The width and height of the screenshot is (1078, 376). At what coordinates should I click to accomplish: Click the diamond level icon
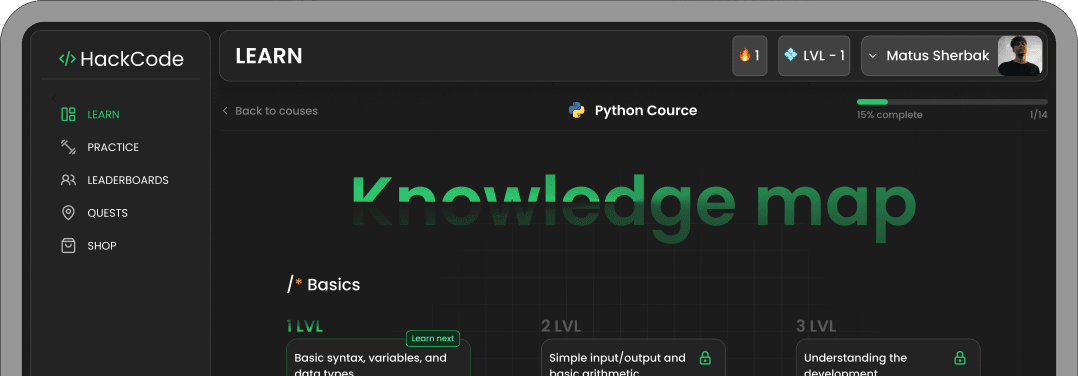point(791,55)
